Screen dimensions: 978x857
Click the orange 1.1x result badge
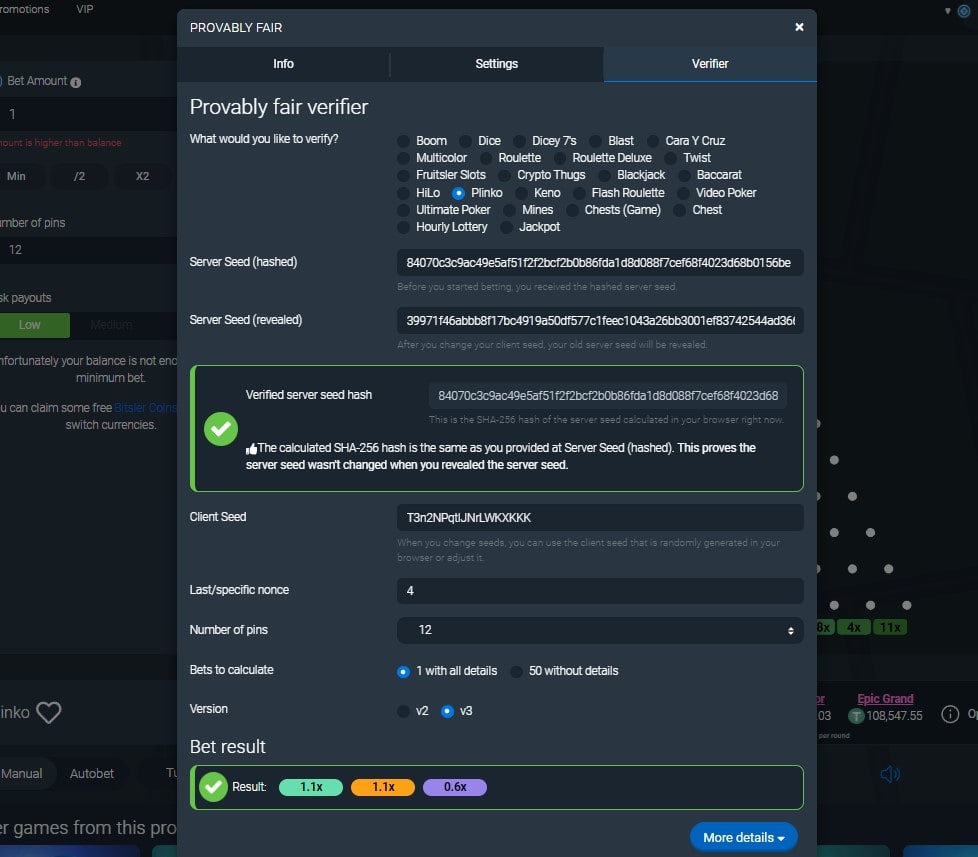[x=383, y=787]
